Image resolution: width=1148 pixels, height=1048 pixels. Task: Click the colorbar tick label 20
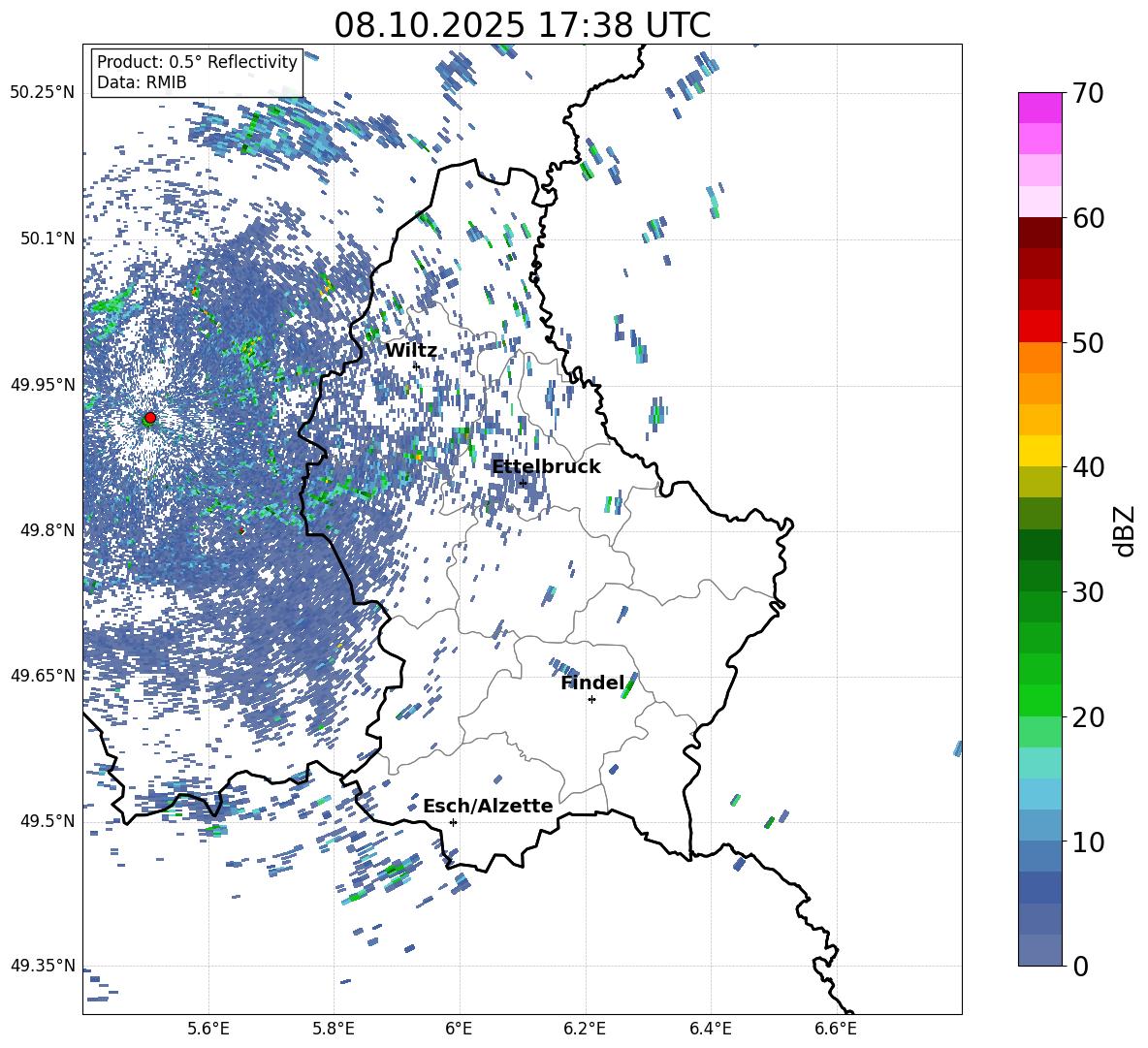[x=1088, y=717]
